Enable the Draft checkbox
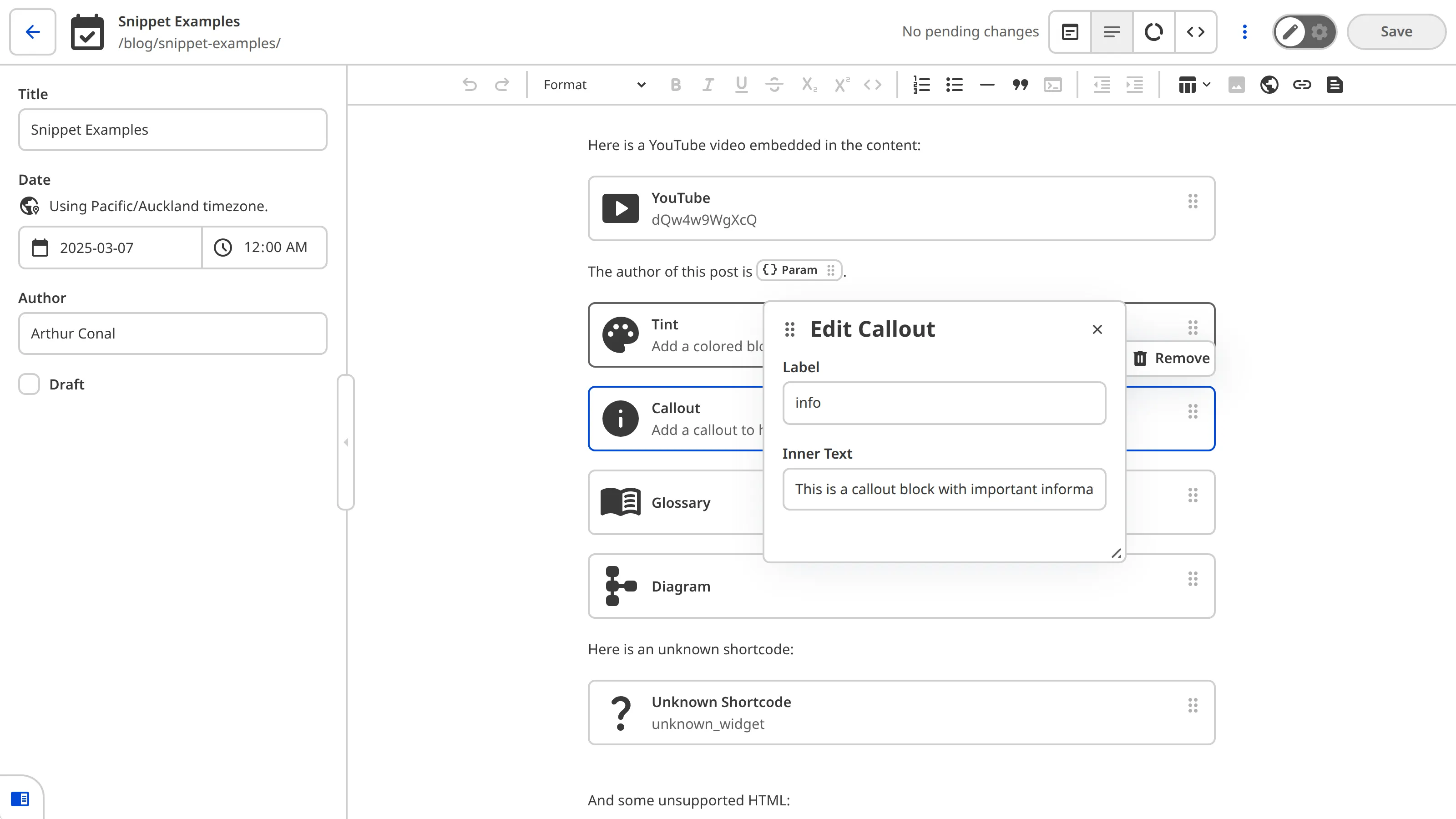The width and height of the screenshot is (1456, 819). click(29, 384)
